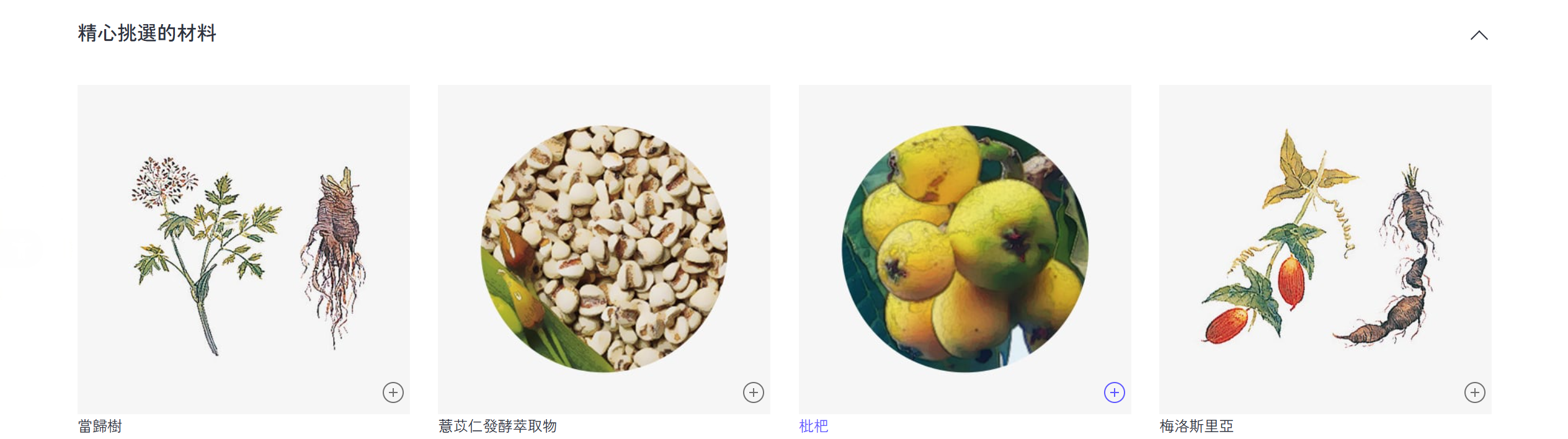The width and height of the screenshot is (1568, 439).
Task: Expand details for 當歸樹 with plus icon
Action: tap(393, 392)
